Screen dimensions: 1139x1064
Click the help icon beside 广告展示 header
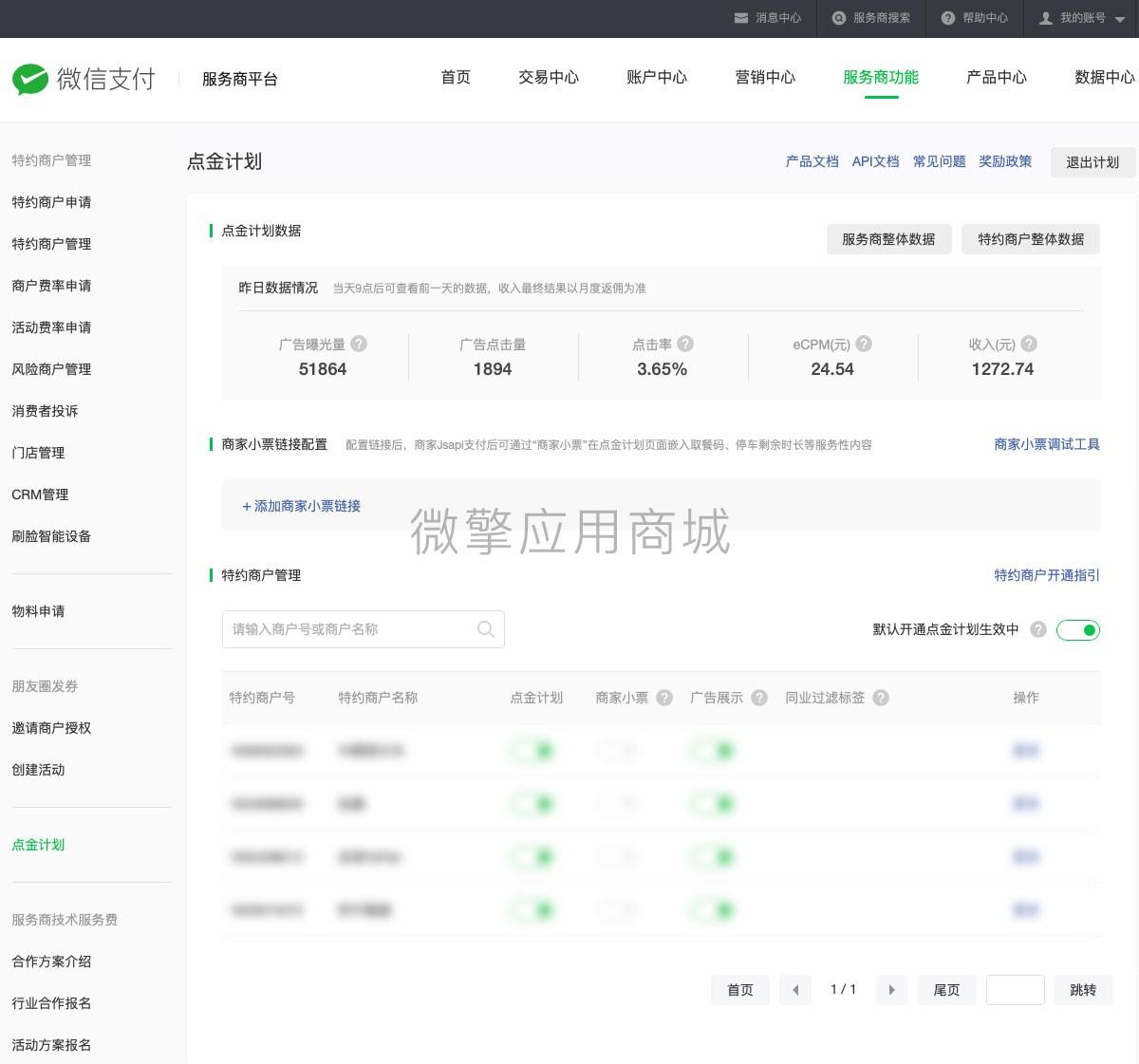pos(757,698)
